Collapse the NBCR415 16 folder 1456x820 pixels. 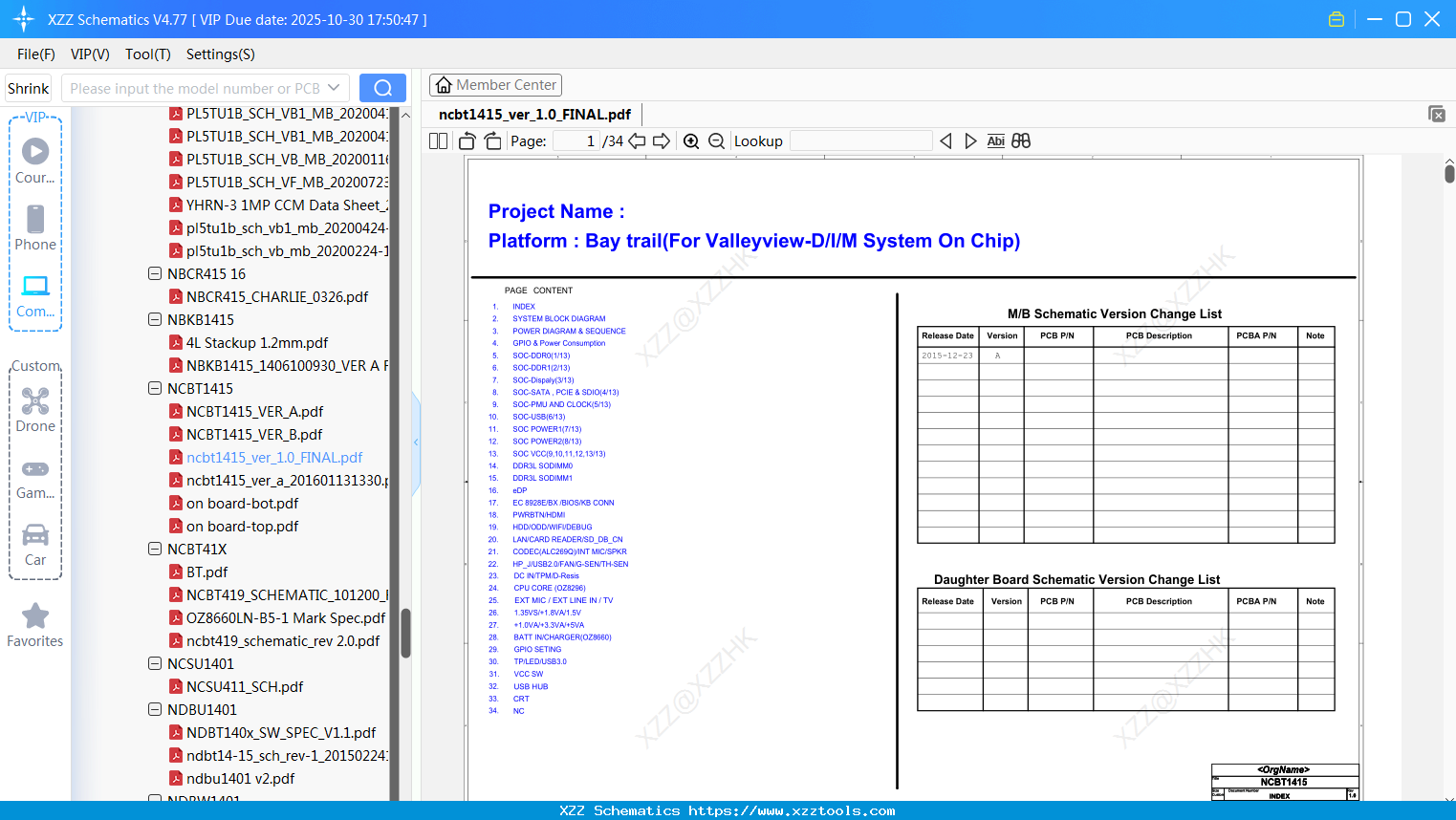click(155, 273)
